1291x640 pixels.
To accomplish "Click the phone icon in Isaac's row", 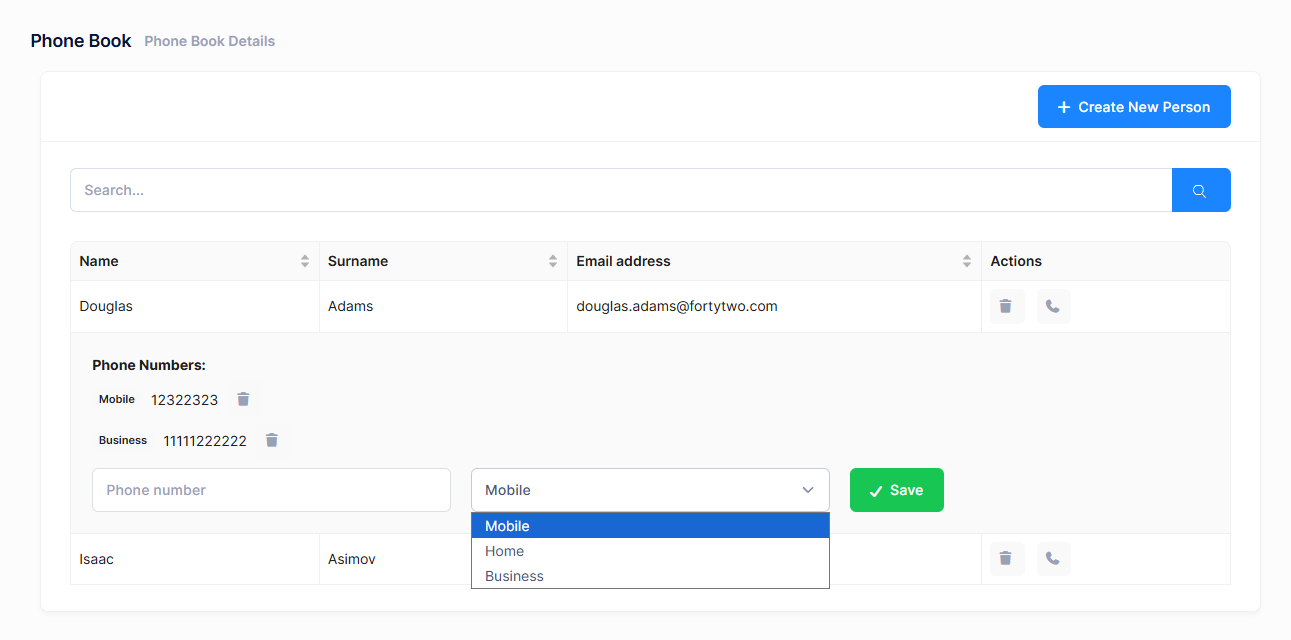I will [x=1053, y=559].
